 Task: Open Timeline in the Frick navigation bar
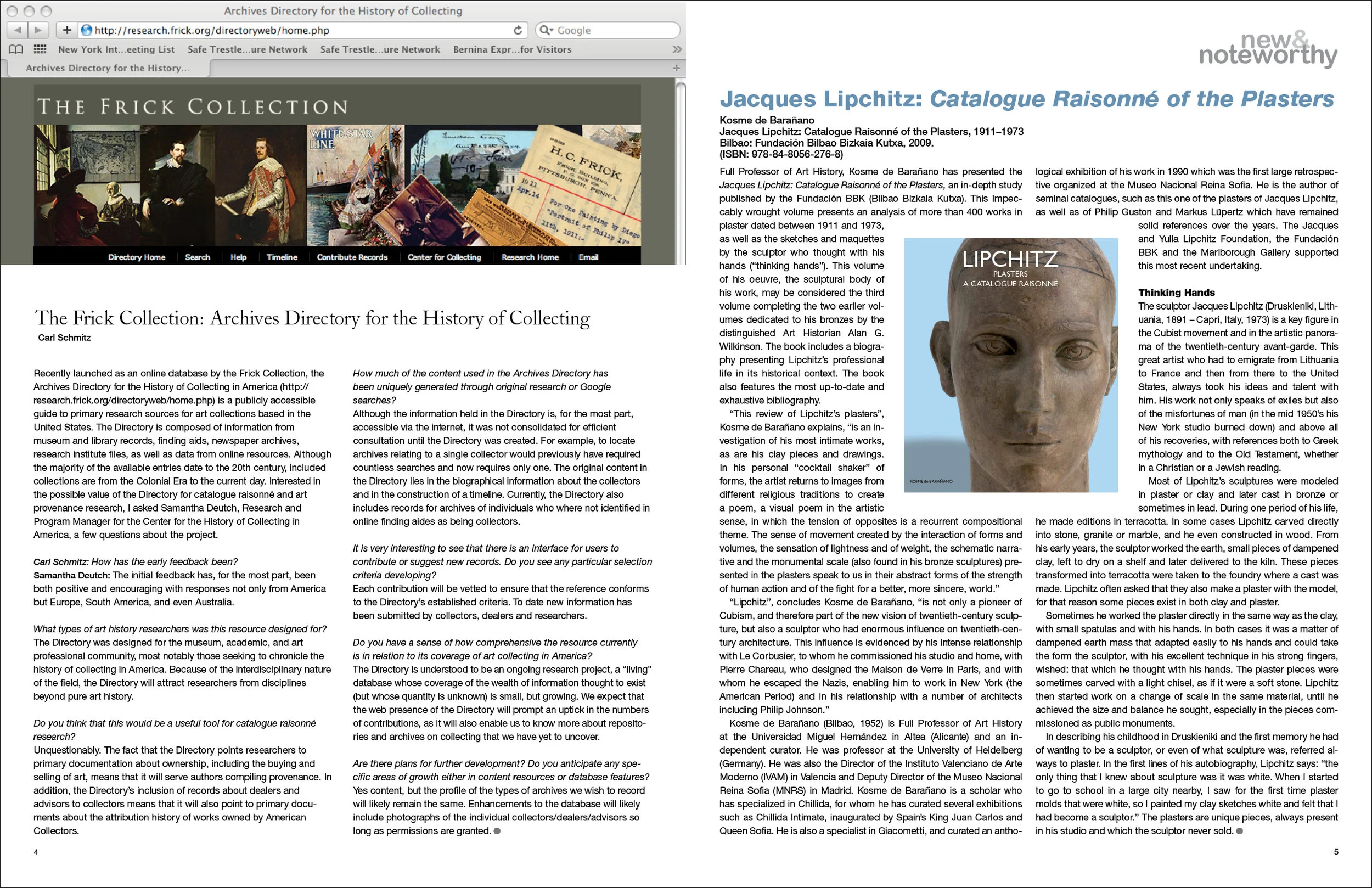pos(282,257)
